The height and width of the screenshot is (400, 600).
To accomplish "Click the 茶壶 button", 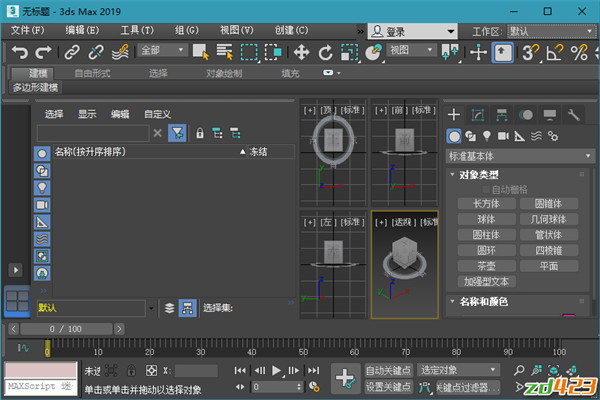I will [x=486, y=266].
